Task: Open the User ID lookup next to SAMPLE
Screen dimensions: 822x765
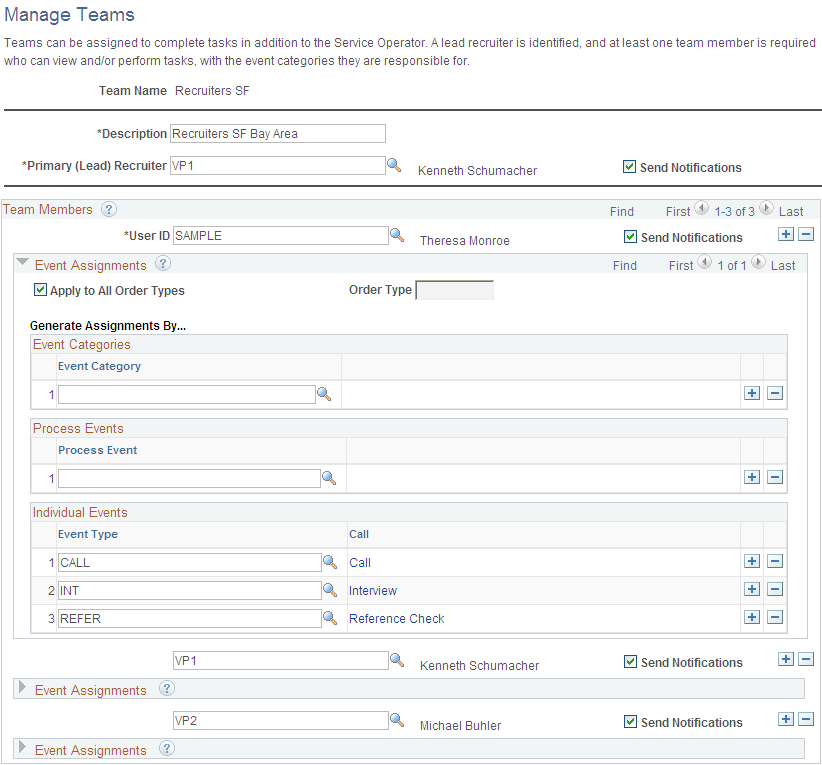Action: (x=396, y=235)
